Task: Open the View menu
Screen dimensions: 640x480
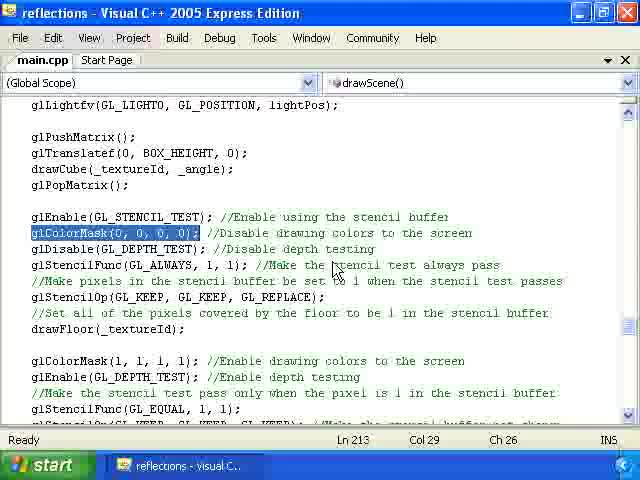Action: point(89,38)
